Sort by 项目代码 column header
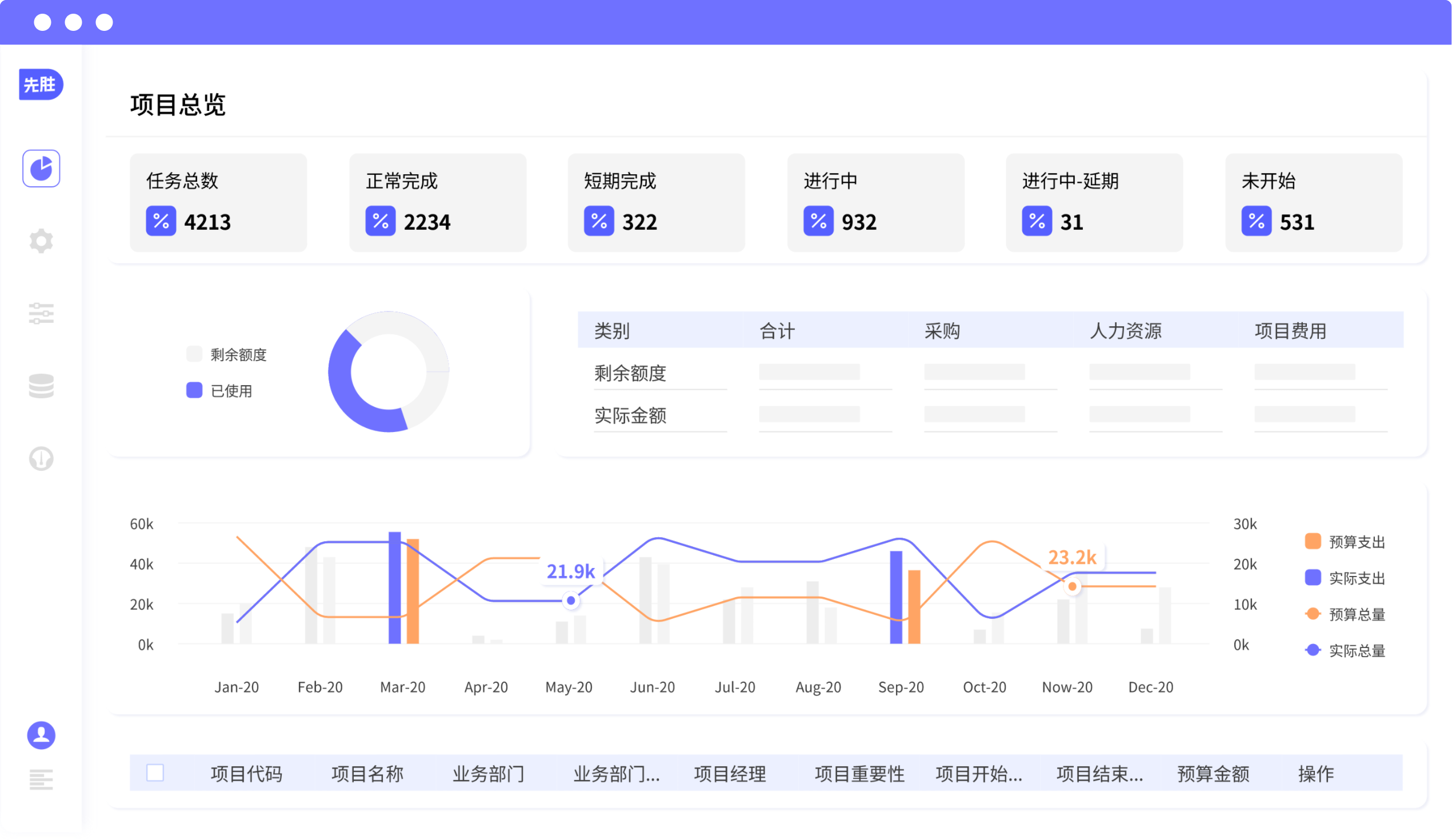 tap(246, 774)
